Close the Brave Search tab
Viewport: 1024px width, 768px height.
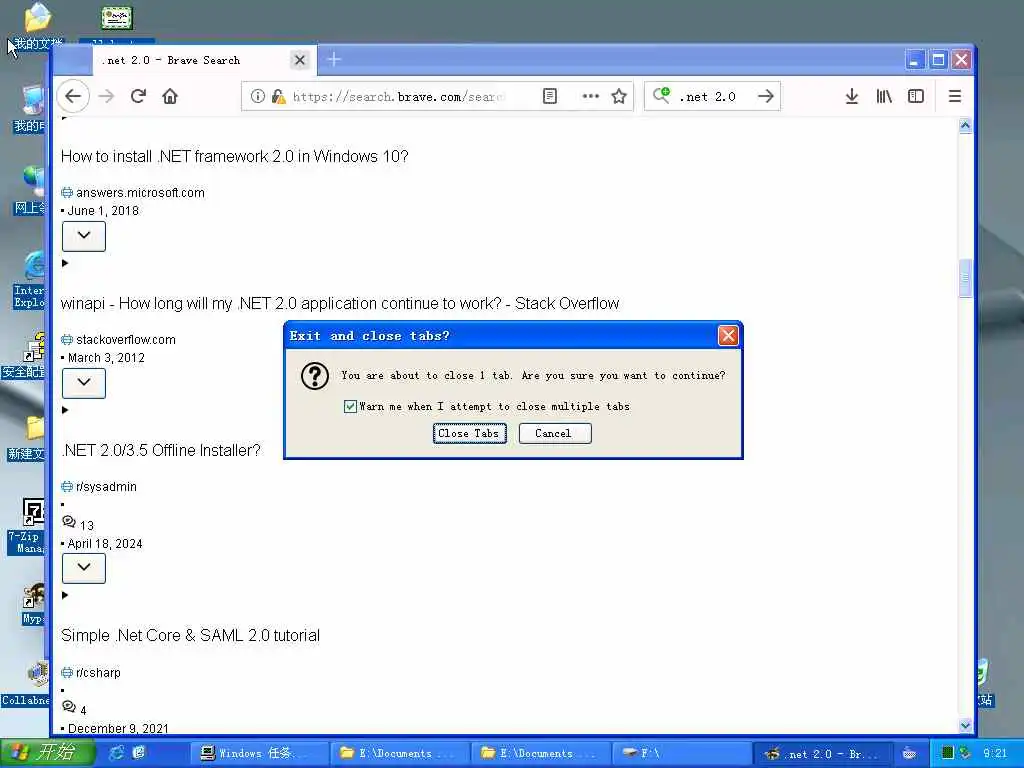[300, 60]
